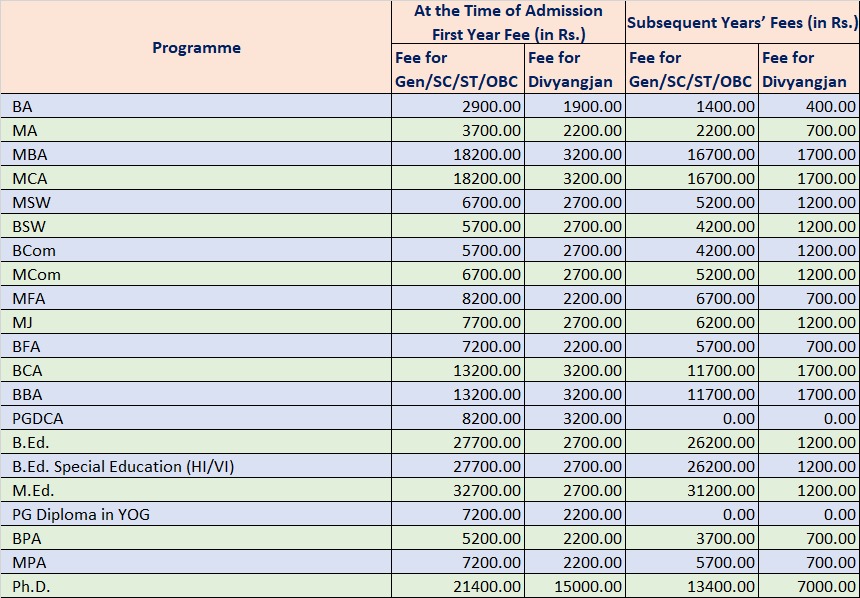Click BPA subsequent fee 3700.00

click(x=692, y=538)
